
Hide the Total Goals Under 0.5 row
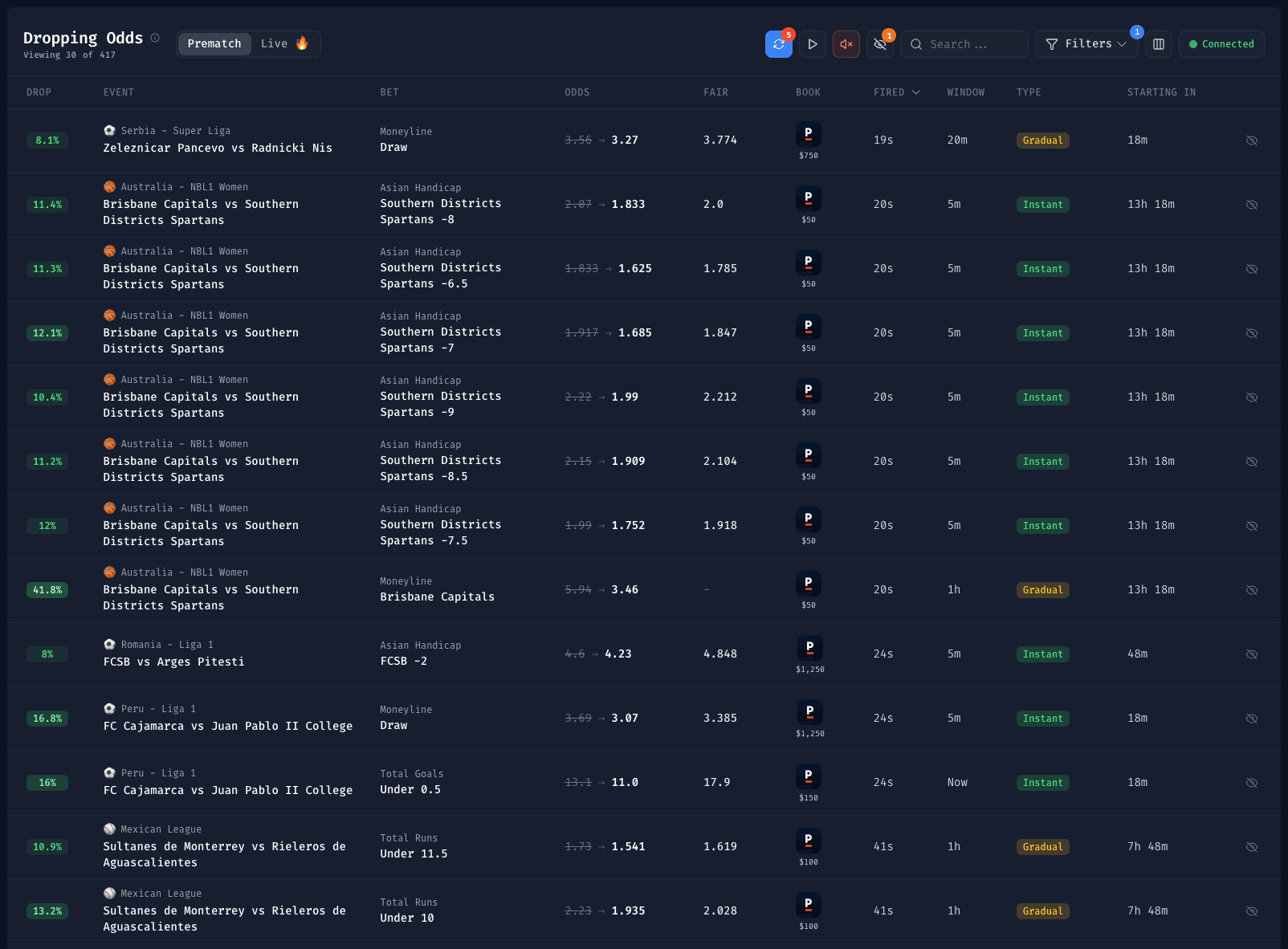click(x=1251, y=783)
